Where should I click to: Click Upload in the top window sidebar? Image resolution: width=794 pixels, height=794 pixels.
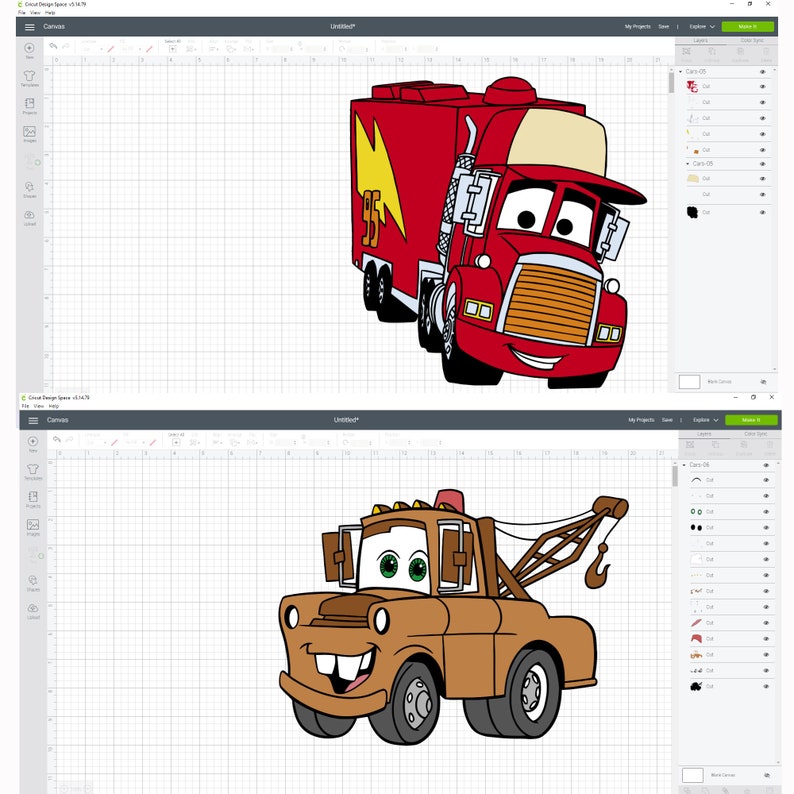29,217
